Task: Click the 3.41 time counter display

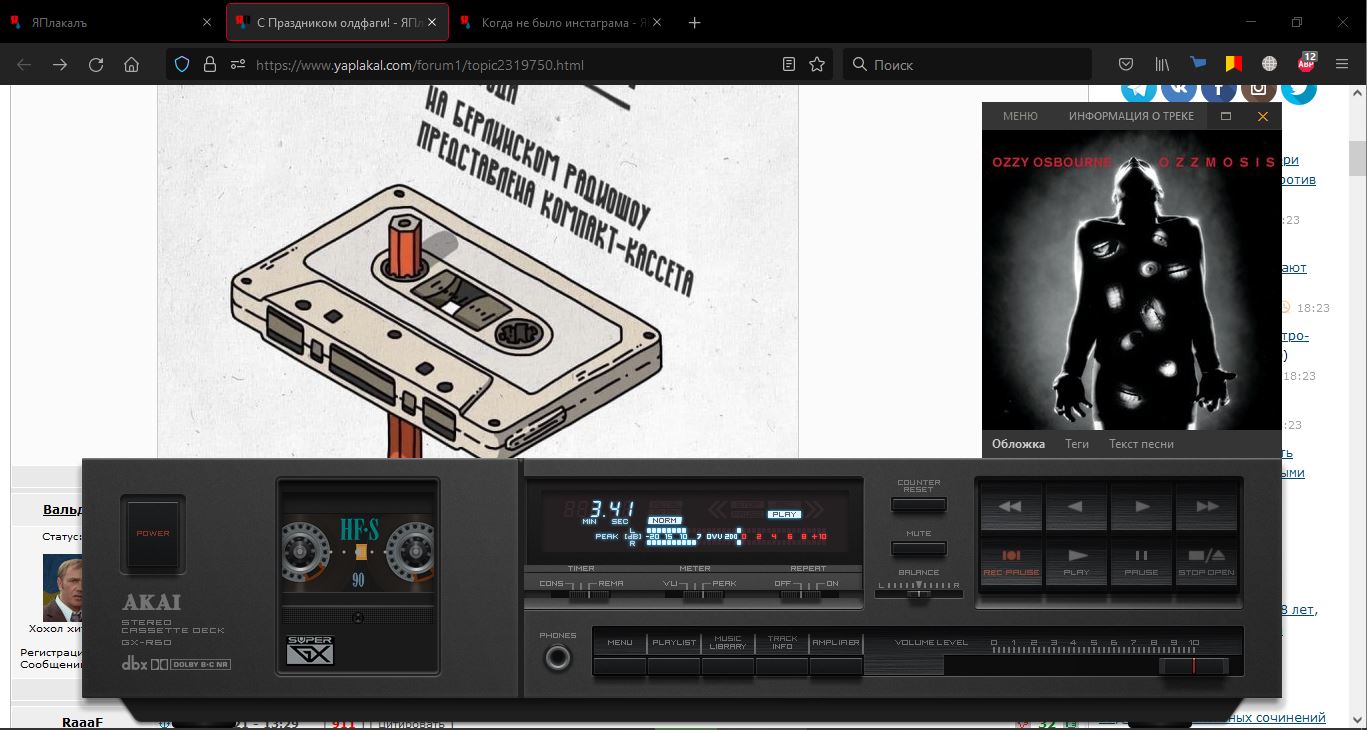Action: point(610,508)
